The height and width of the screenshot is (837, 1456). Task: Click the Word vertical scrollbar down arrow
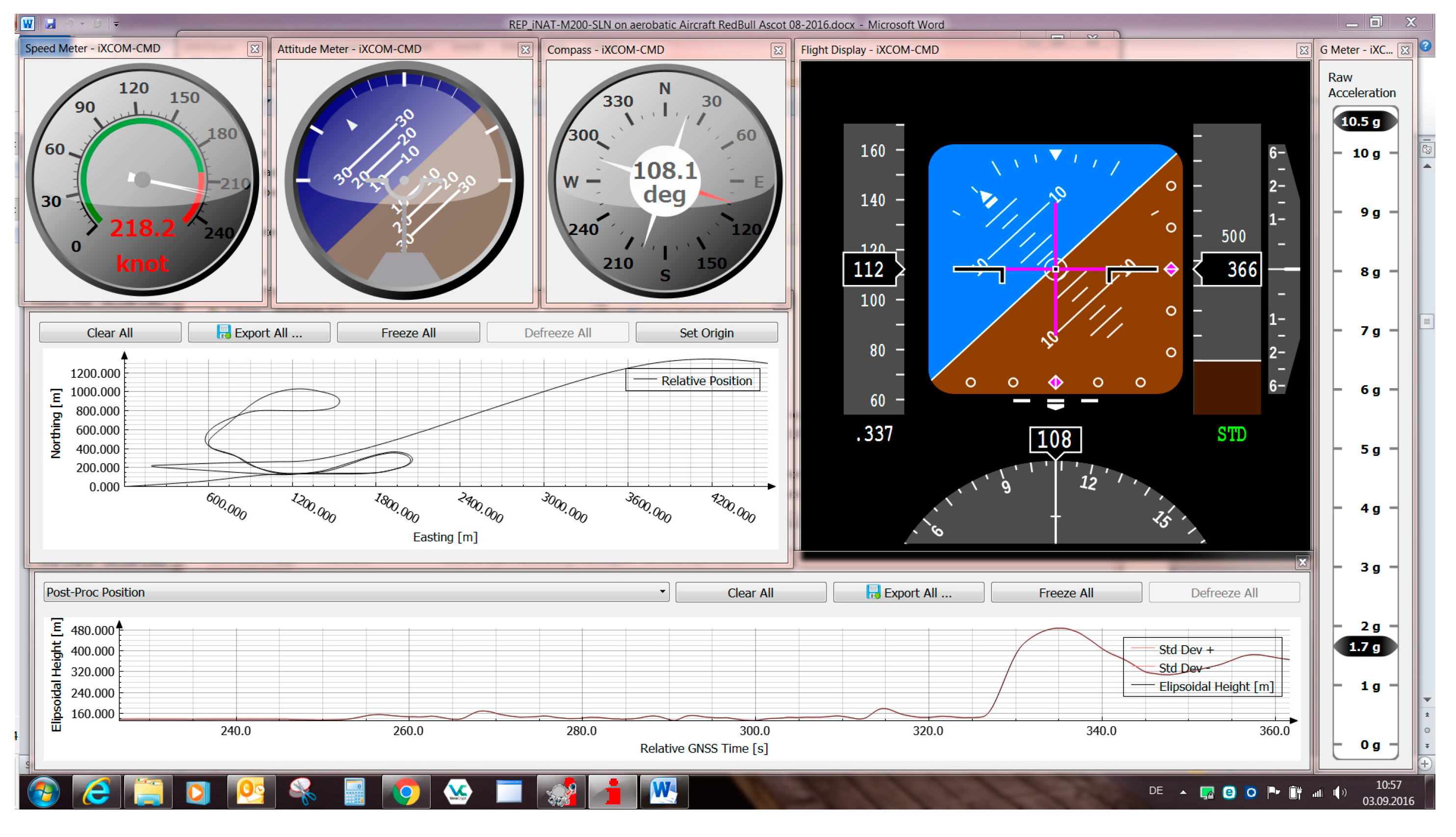tap(1427, 700)
